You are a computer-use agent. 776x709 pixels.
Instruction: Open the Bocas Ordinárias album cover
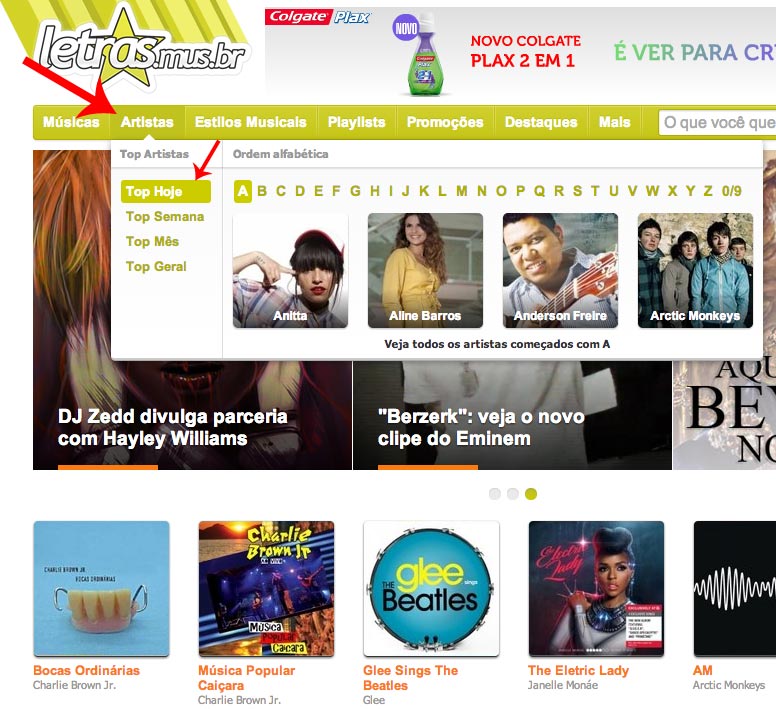click(101, 589)
